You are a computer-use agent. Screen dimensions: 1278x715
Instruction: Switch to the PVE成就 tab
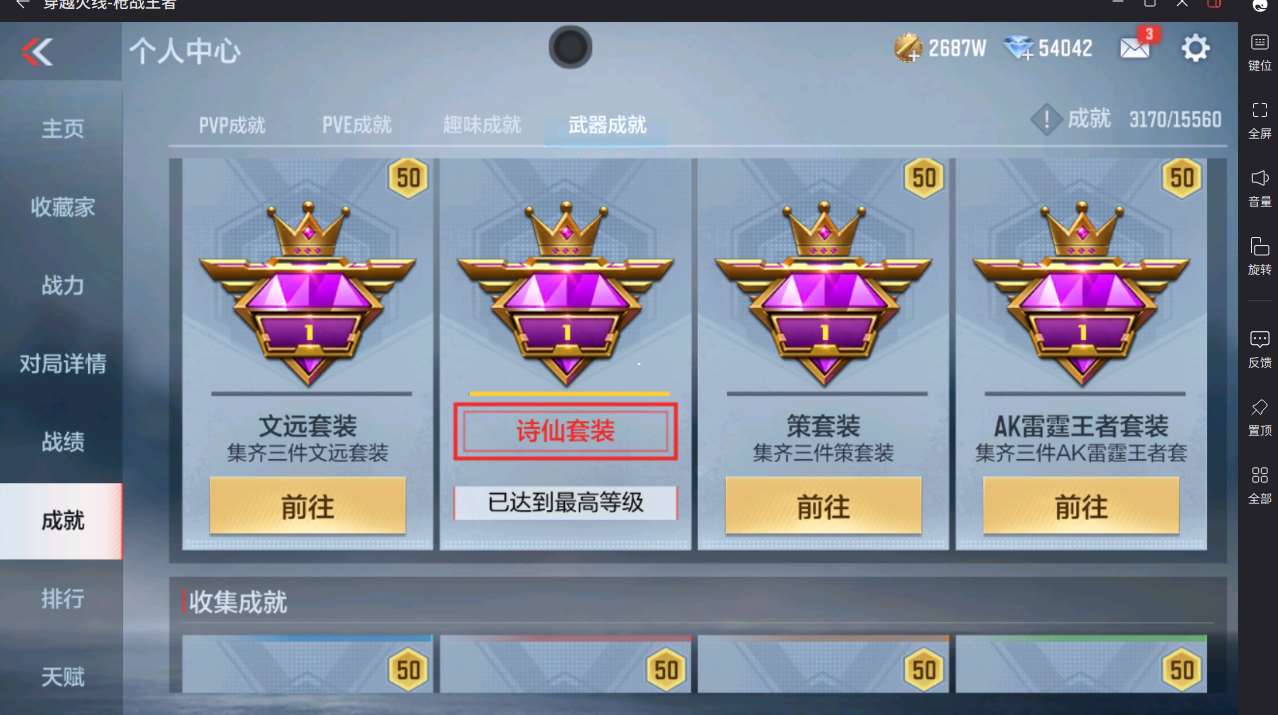pyautogui.click(x=357, y=125)
